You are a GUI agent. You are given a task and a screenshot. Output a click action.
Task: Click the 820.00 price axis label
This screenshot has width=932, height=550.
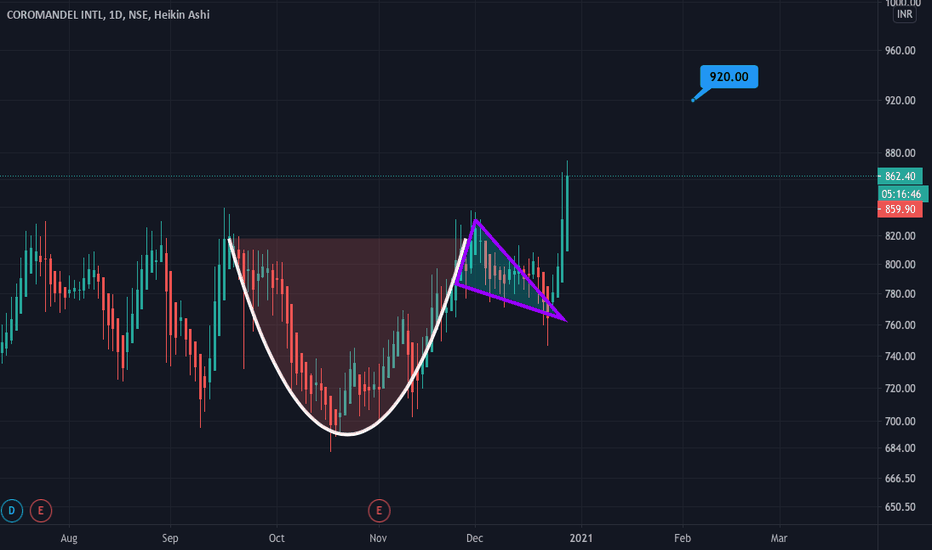click(900, 236)
